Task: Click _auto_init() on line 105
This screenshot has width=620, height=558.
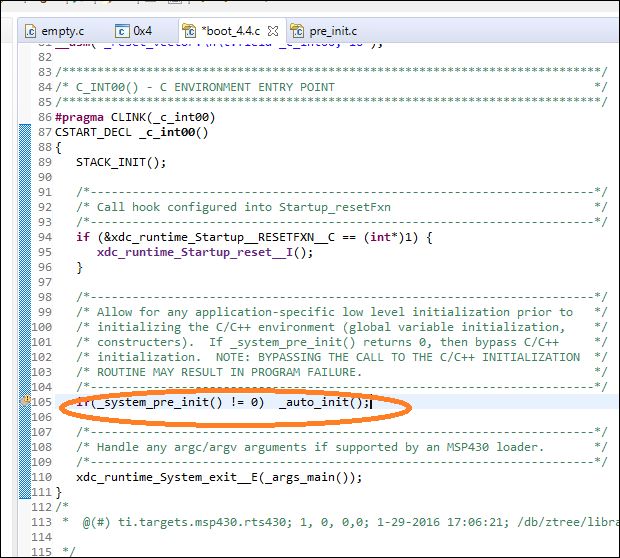Action: tap(324, 402)
